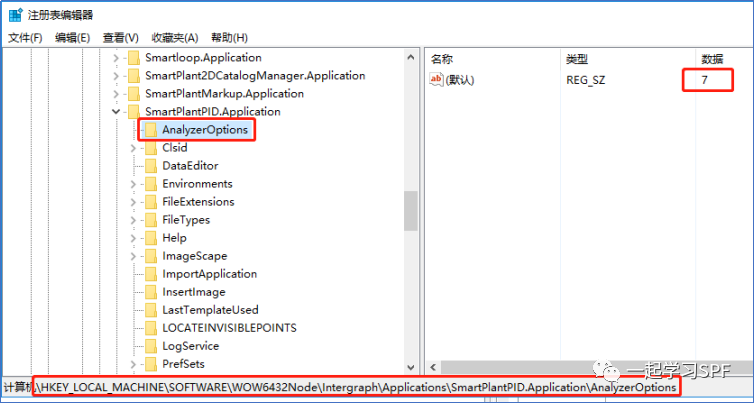
Task: Click the Help folder icon
Action: [151, 238]
